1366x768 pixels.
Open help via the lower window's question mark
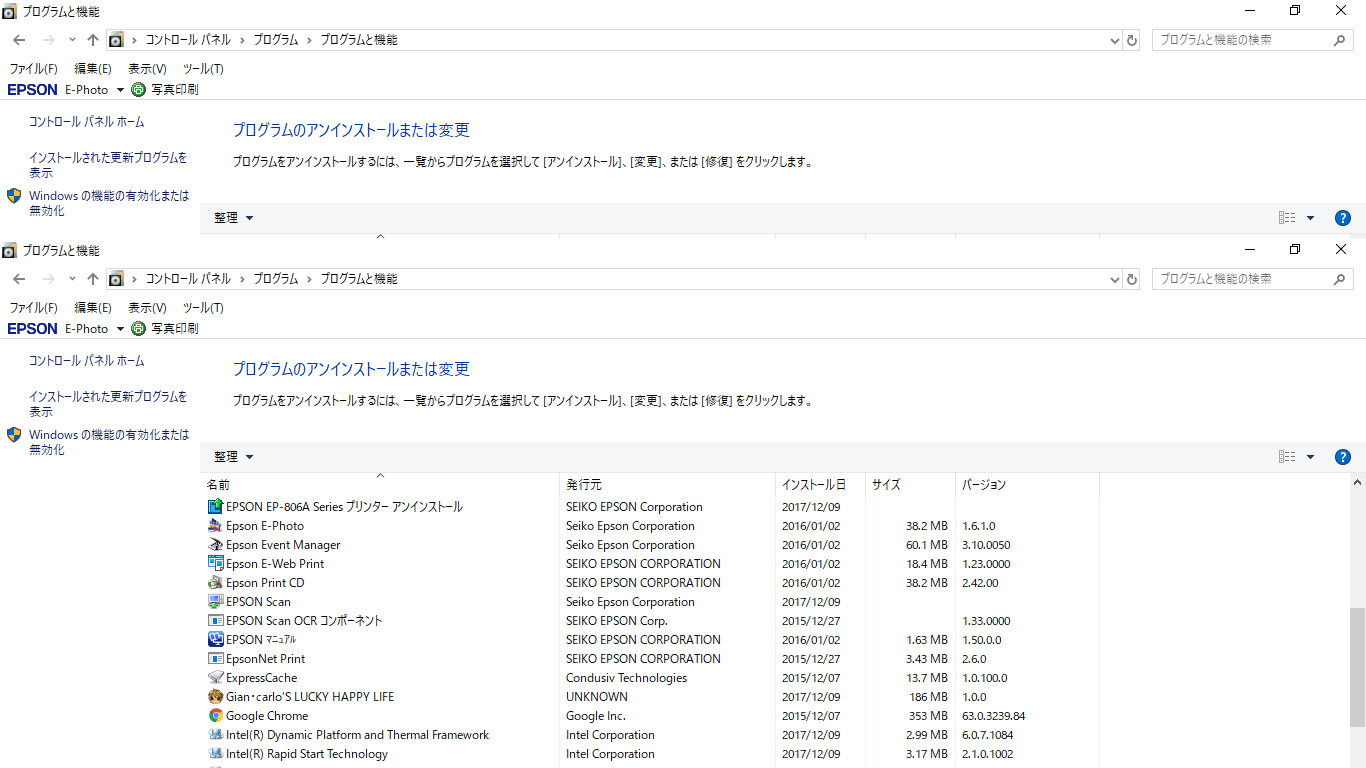tap(1343, 457)
